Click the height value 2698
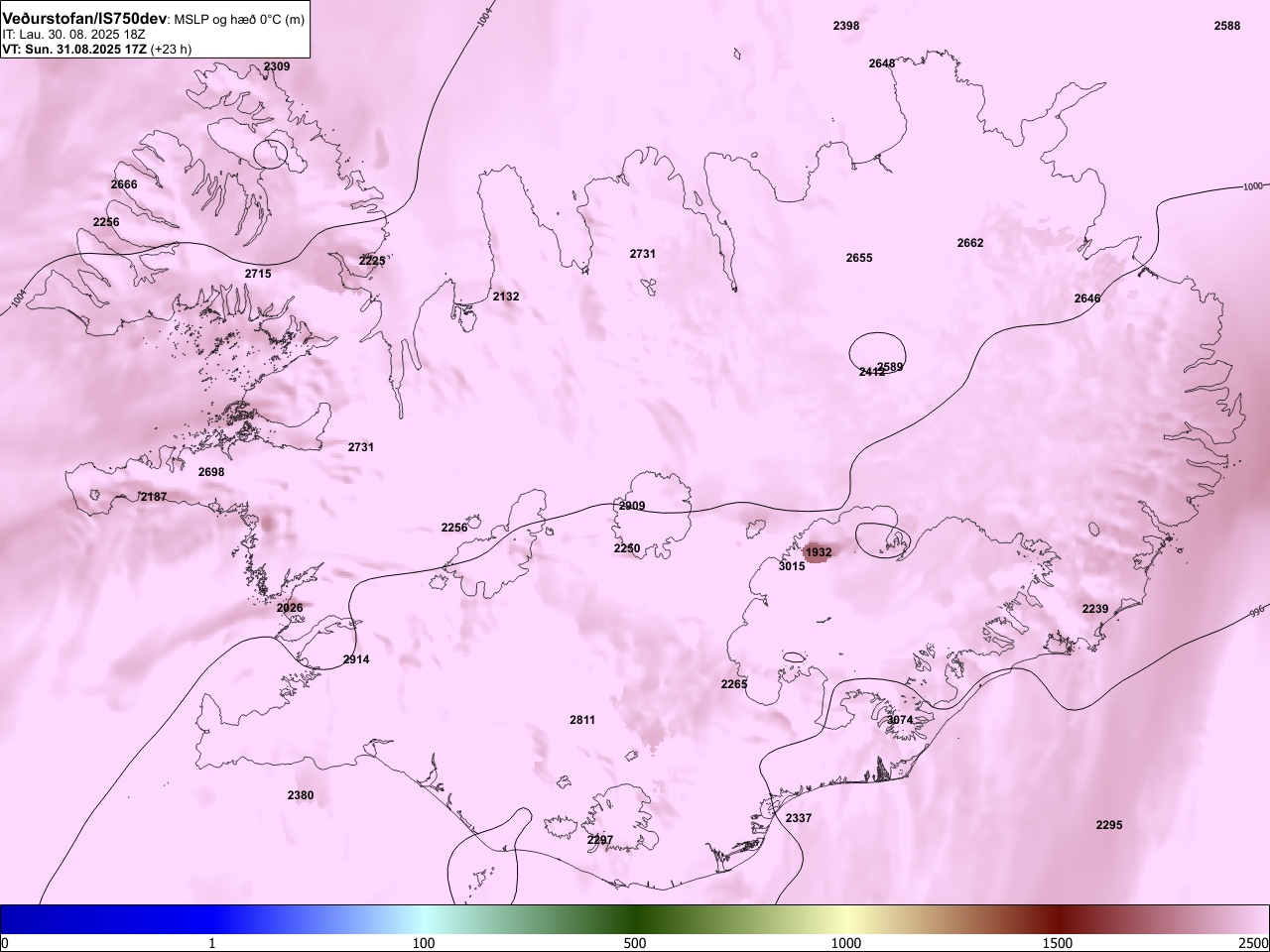The height and width of the screenshot is (952, 1270). click(x=211, y=472)
